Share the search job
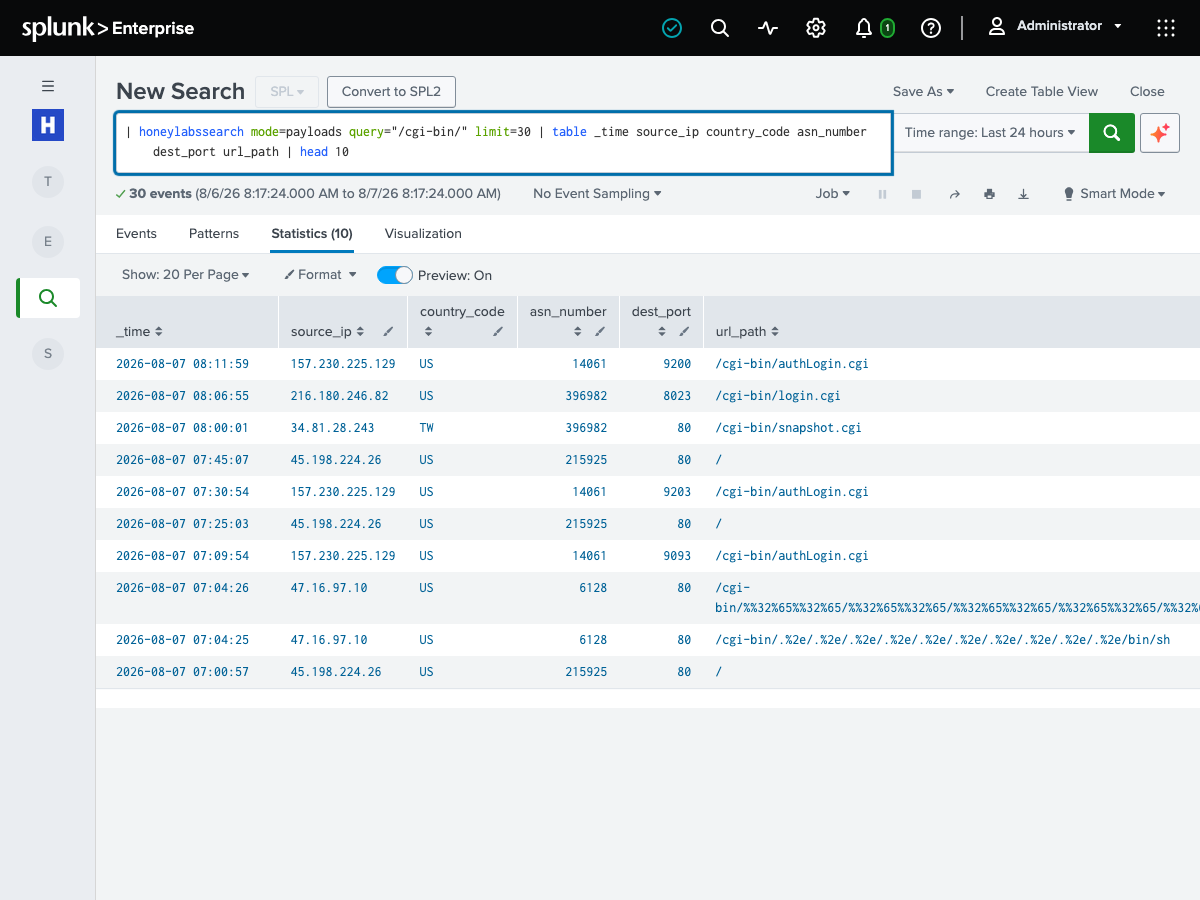This screenshot has width=1200, height=900. coord(954,194)
